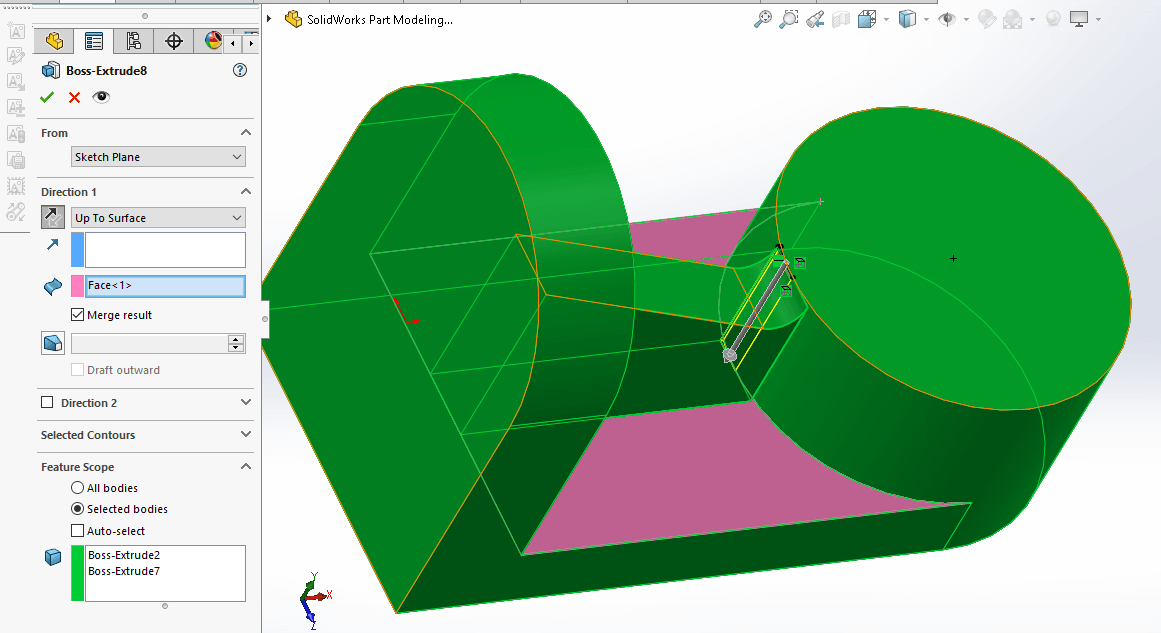The height and width of the screenshot is (633, 1161).
Task: Click the Previous View icon
Action: pos(815,19)
